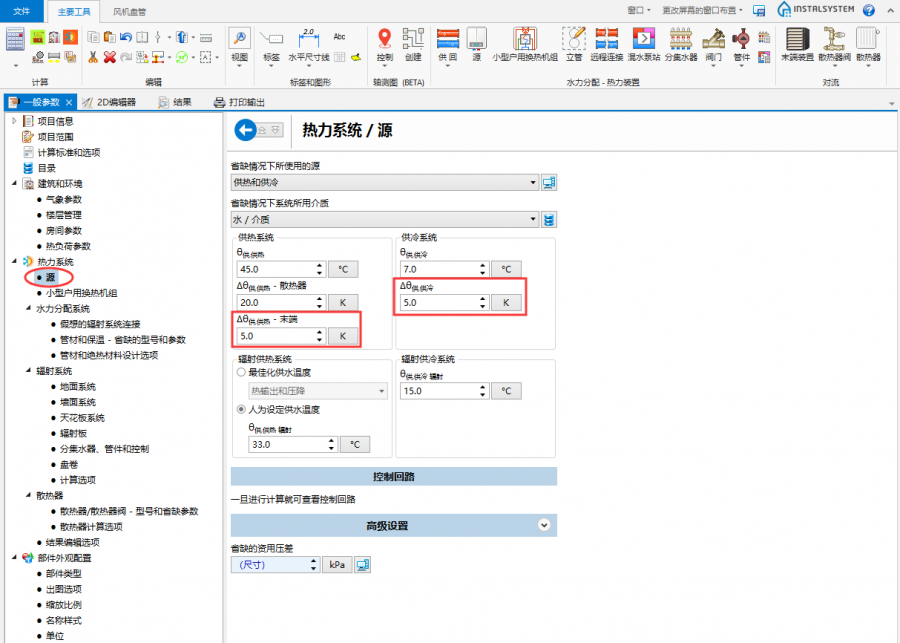
Task: Click the °C unit button beside 45.0
Action: pyautogui.click(x=342, y=269)
